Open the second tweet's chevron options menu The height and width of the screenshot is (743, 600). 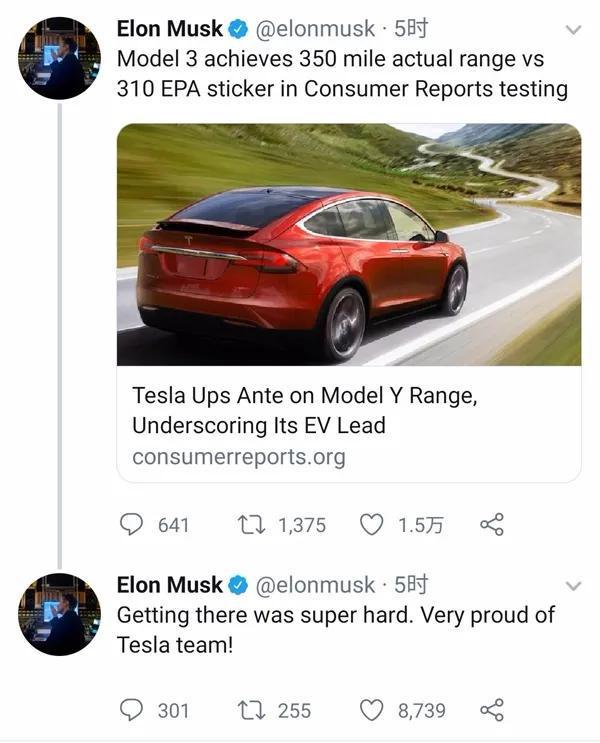[x=573, y=587]
